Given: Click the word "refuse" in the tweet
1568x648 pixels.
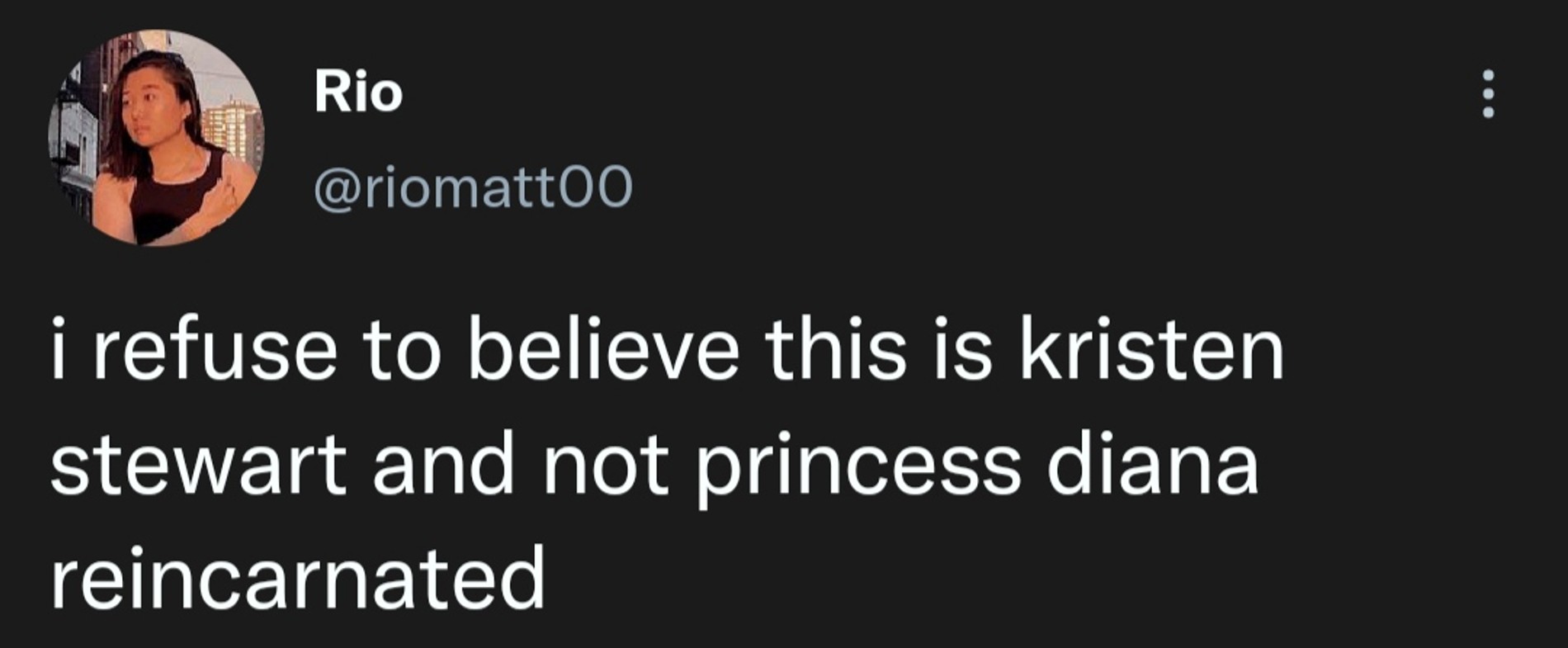Looking at the screenshot, I should tap(215, 350).
